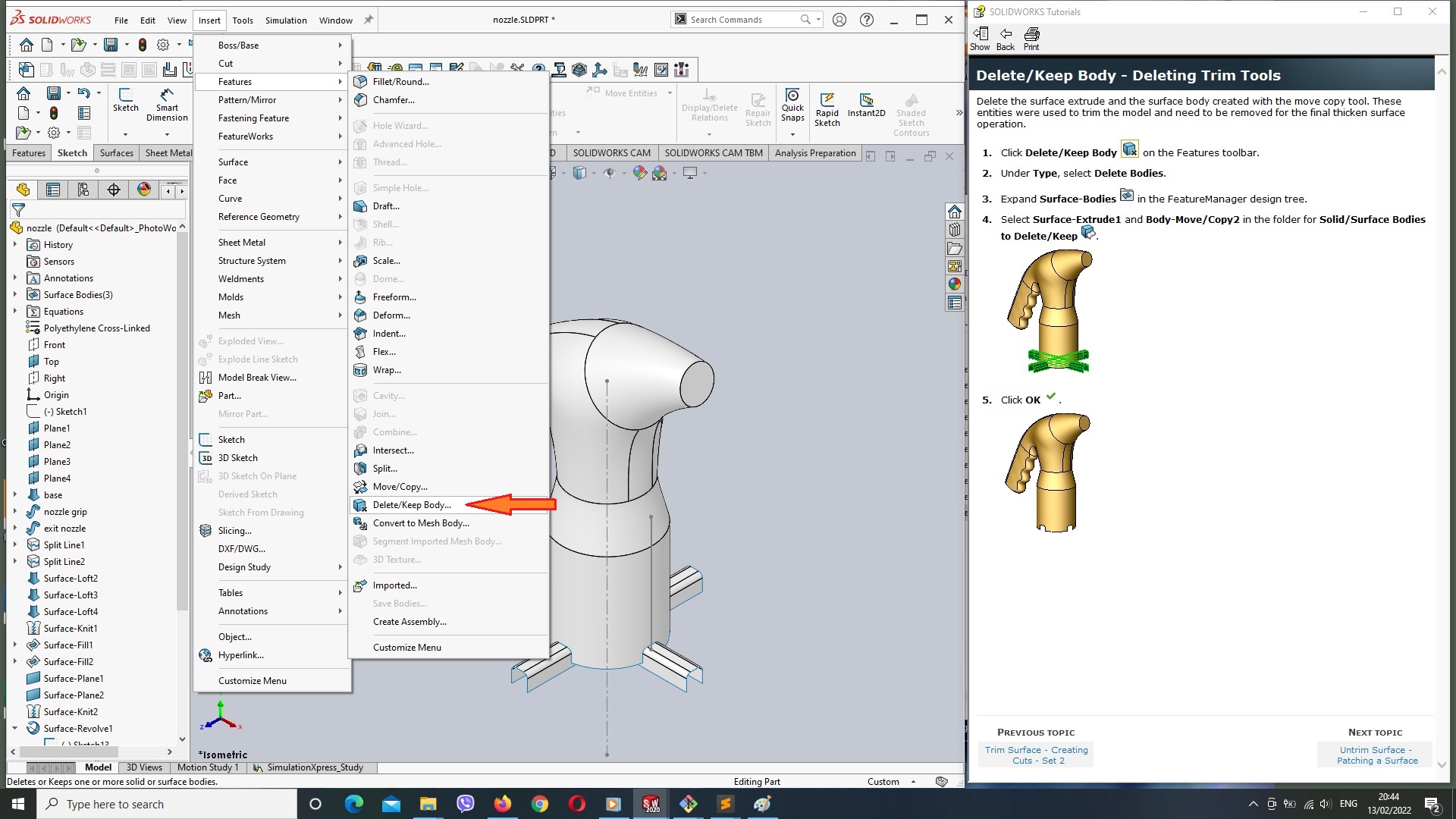
Task: Choose Move/Copy... in the Features submenu
Action: coord(449,487)
